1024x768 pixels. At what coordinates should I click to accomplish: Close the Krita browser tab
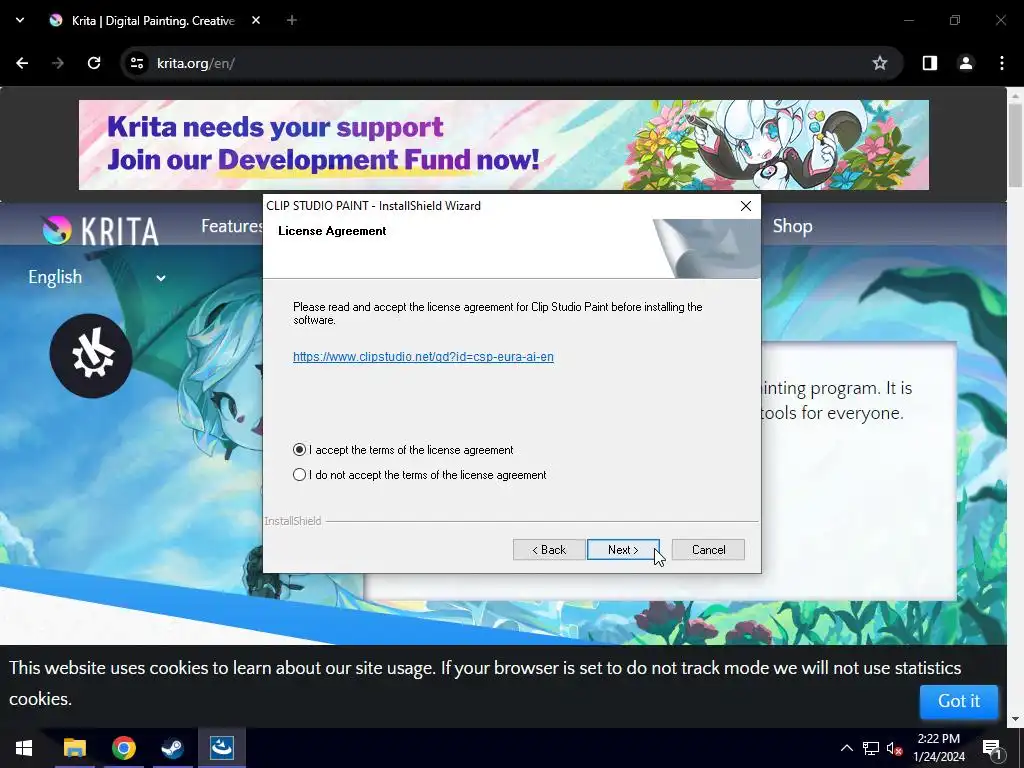[256, 20]
